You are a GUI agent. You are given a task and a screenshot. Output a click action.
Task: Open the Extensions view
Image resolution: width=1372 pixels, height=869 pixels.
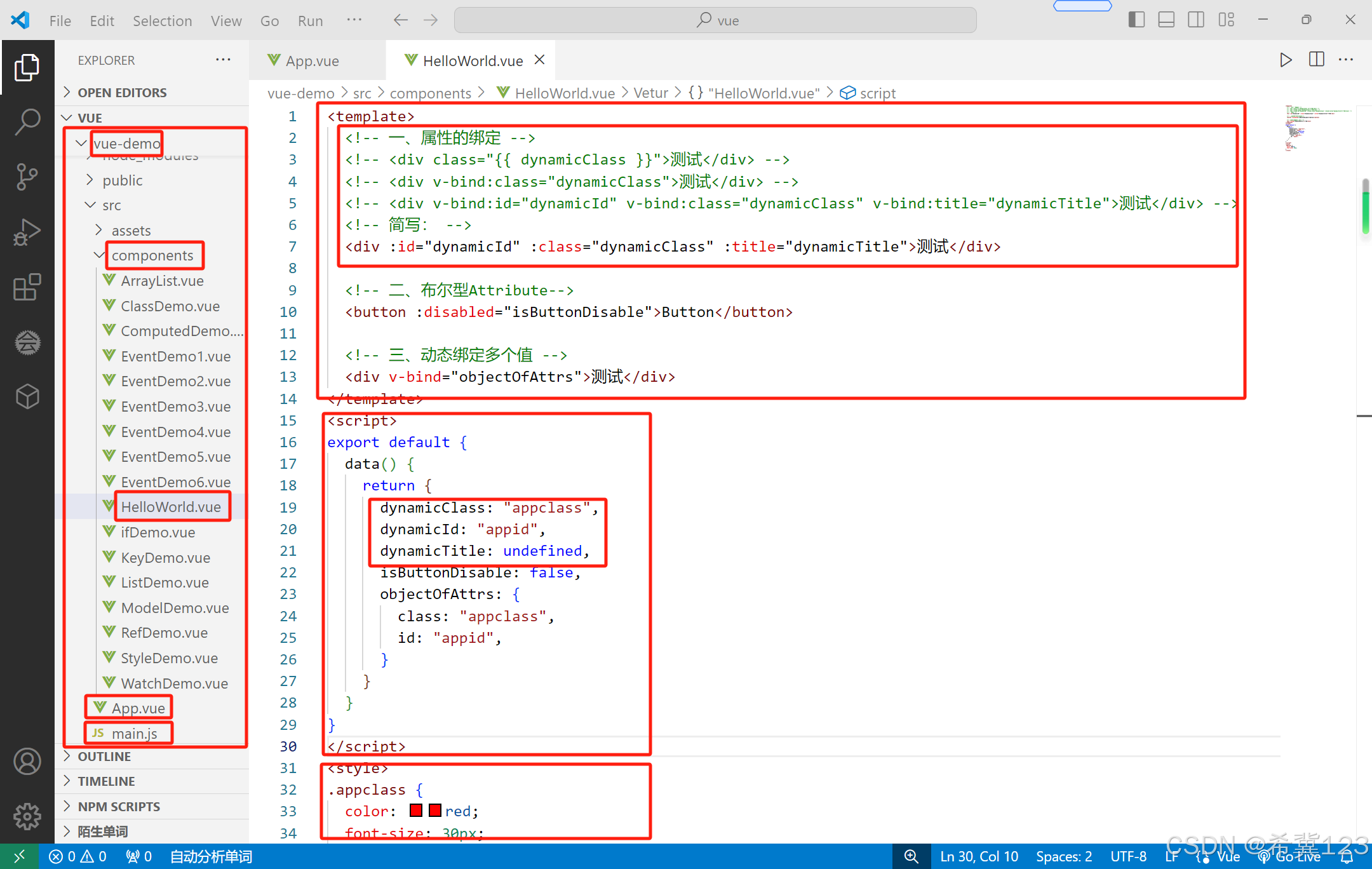(27, 288)
